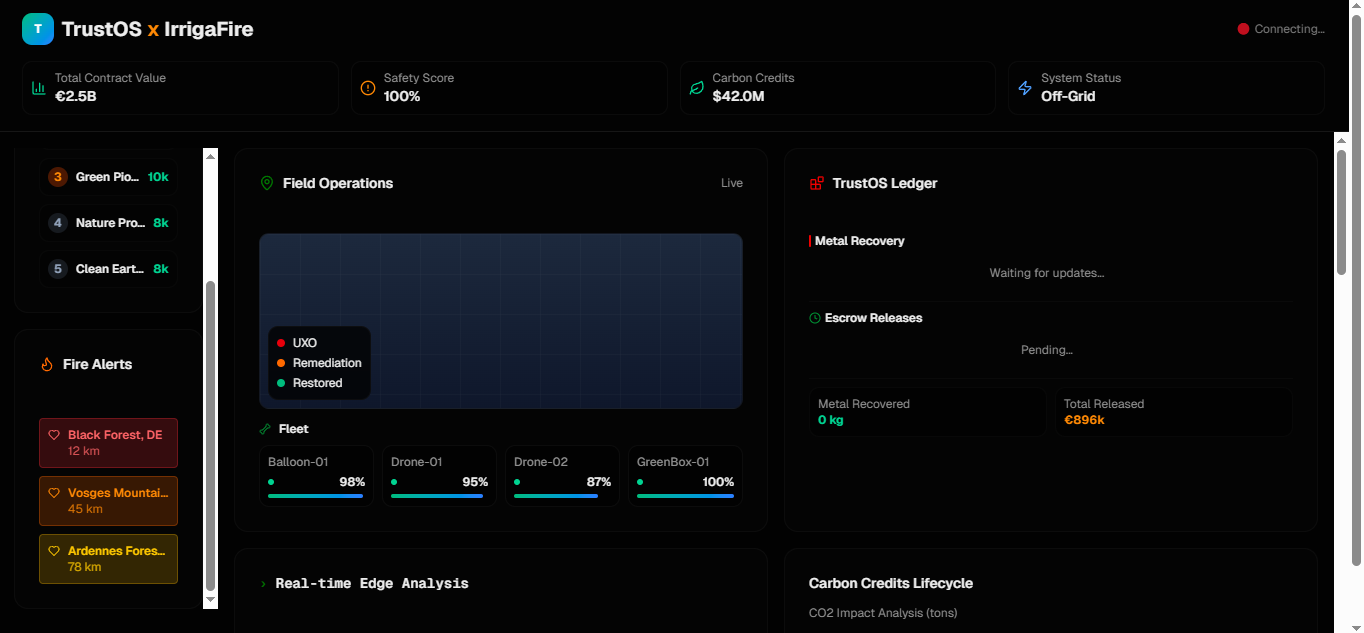Click the Fire Alerts flame icon
The image size is (1364, 633).
tap(47, 364)
